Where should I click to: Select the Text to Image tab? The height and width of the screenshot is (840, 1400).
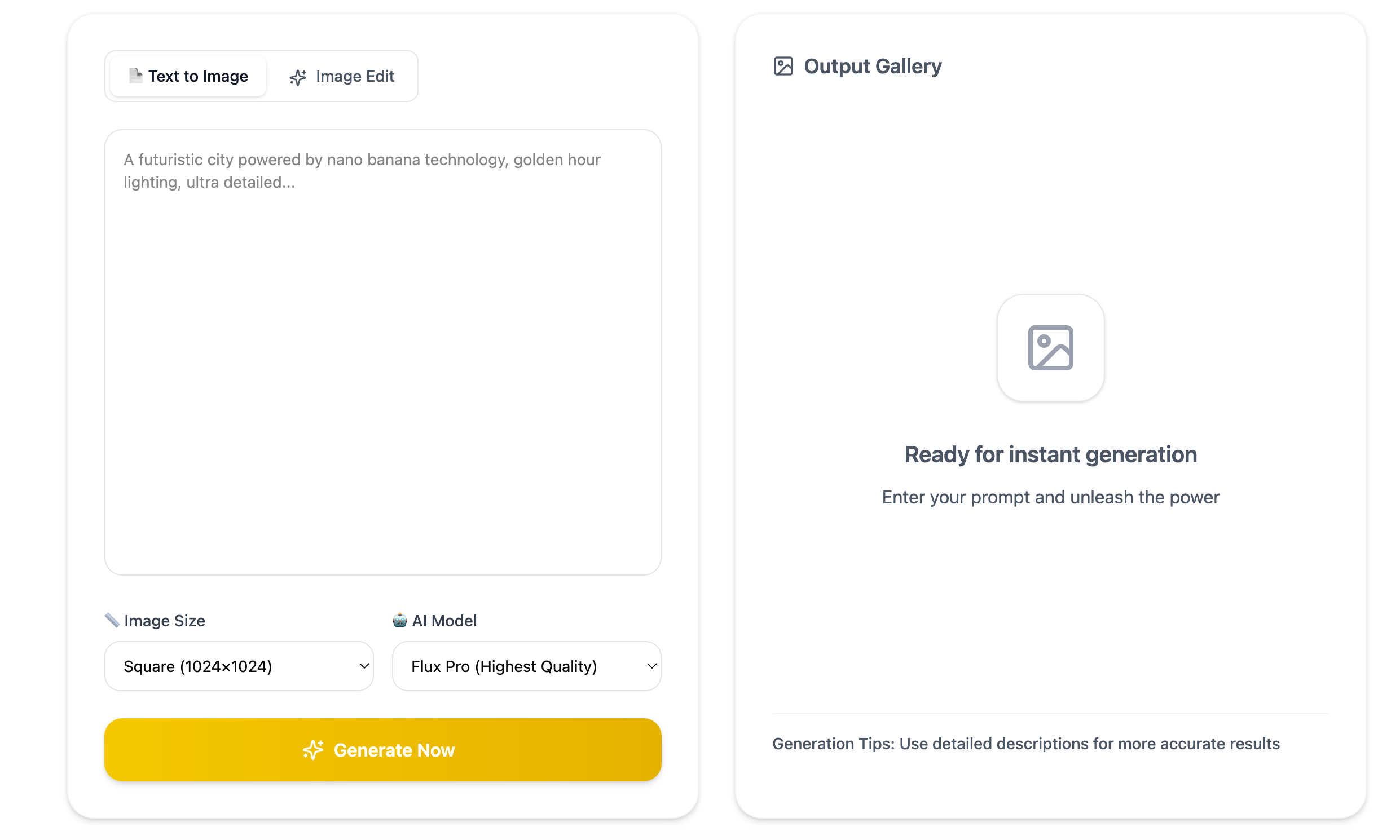coord(188,77)
